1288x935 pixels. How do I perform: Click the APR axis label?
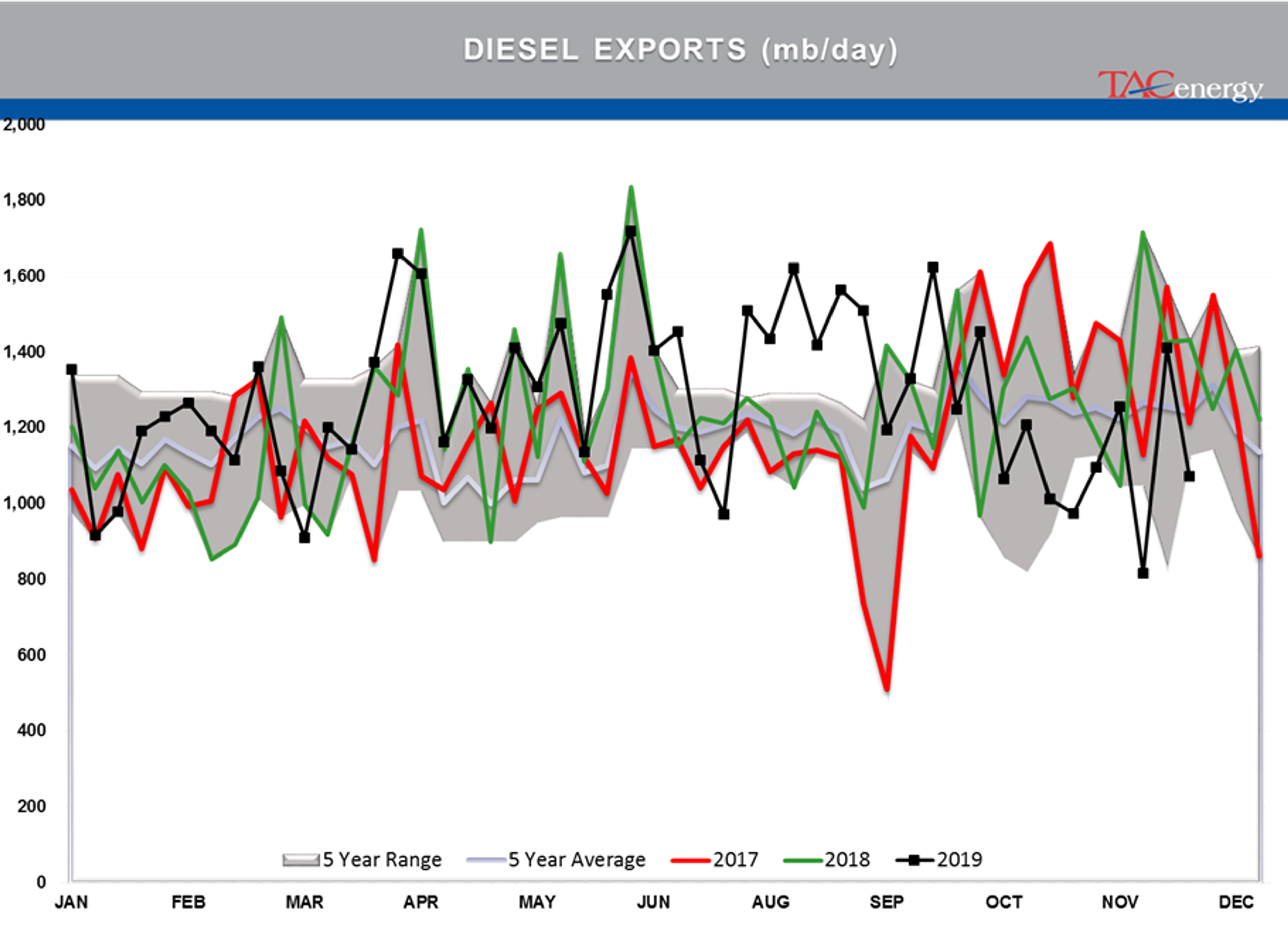[421, 902]
